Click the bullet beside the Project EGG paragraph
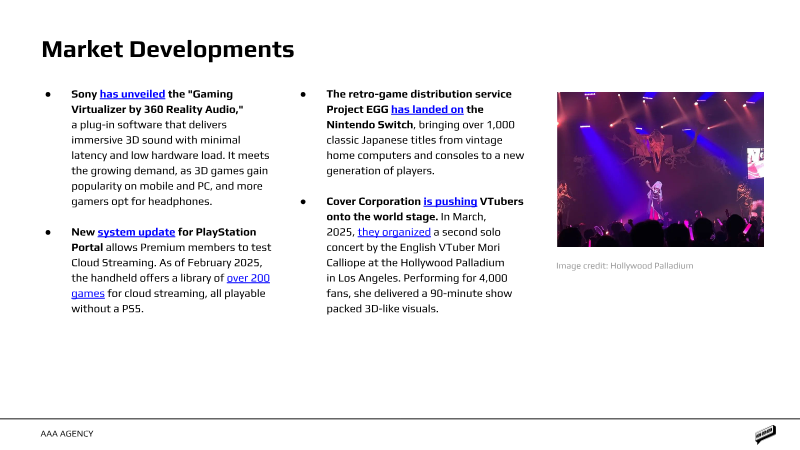Viewport: 800px width, 450px height. click(x=303, y=94)
